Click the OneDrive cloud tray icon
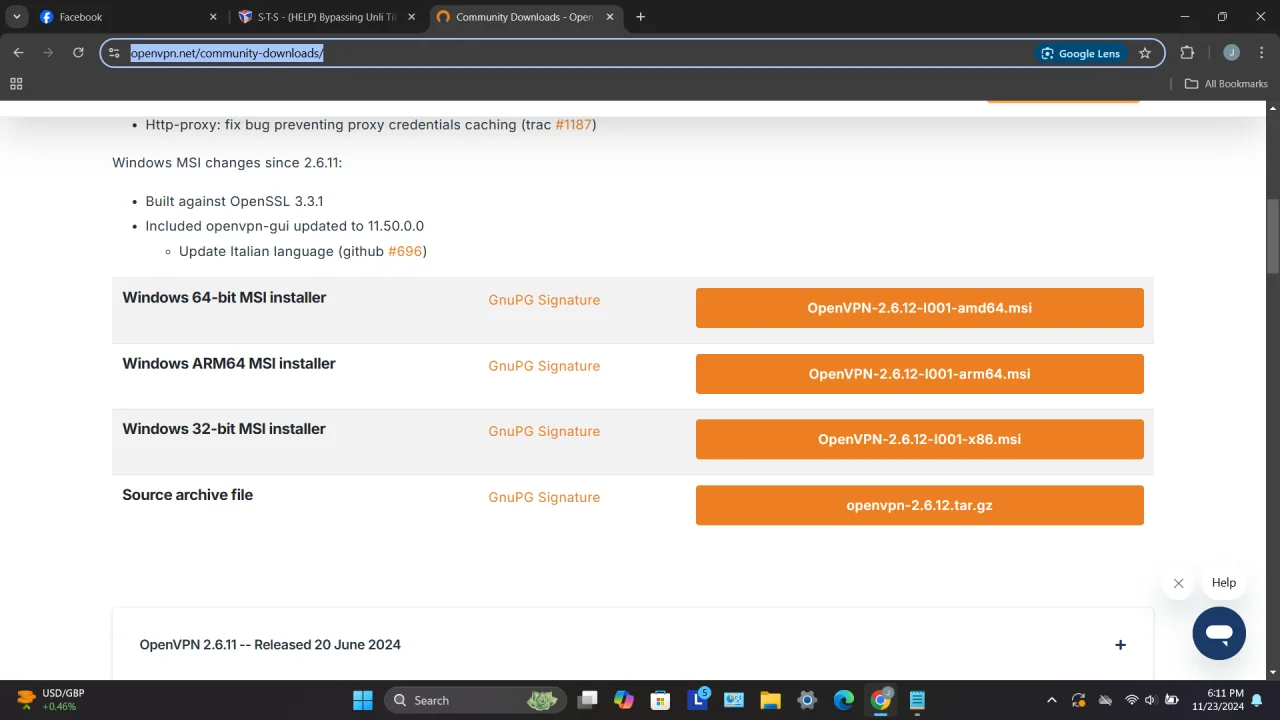 pyautogui.click(x=1105, y=700)
